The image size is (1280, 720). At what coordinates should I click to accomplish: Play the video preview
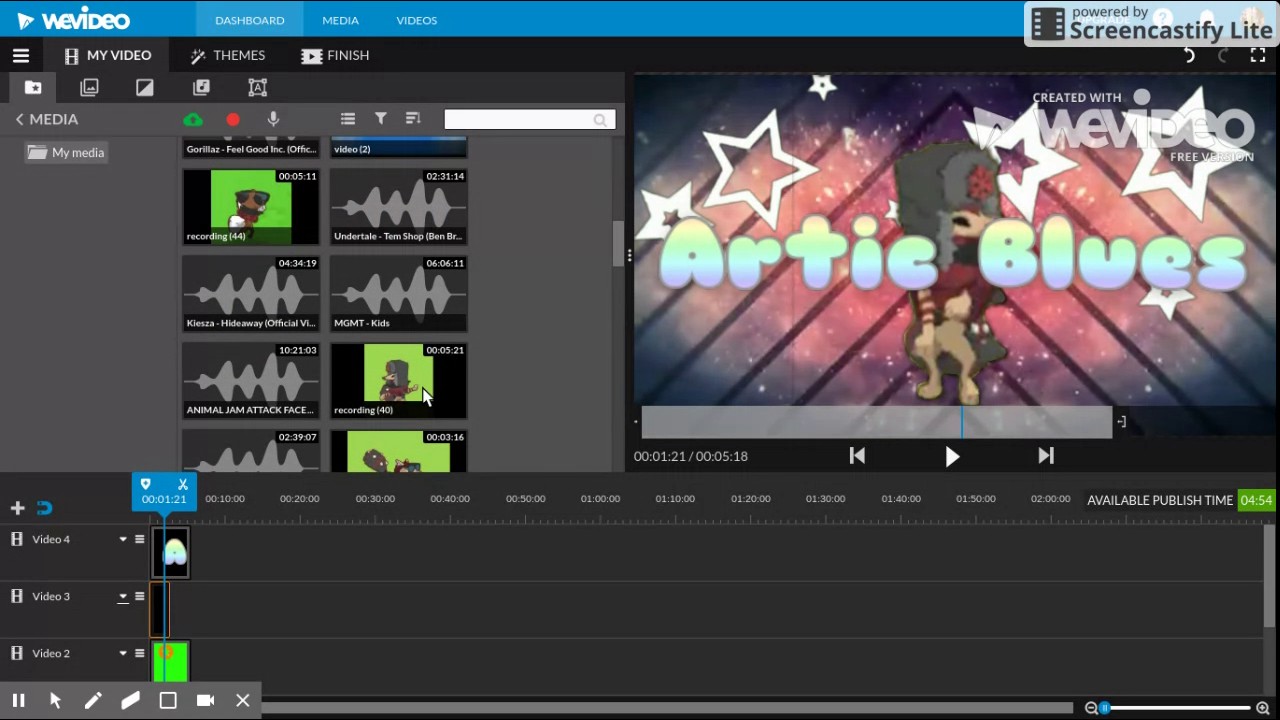[x=952, y=457]
